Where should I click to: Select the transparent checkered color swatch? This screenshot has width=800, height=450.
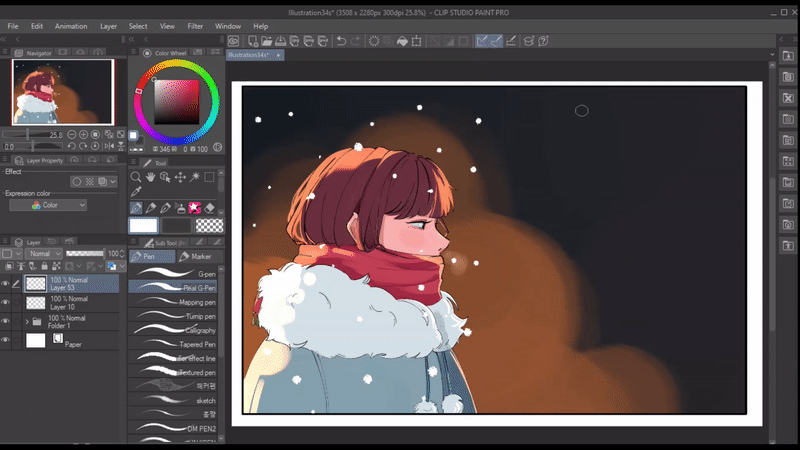(x=210, y=225)
